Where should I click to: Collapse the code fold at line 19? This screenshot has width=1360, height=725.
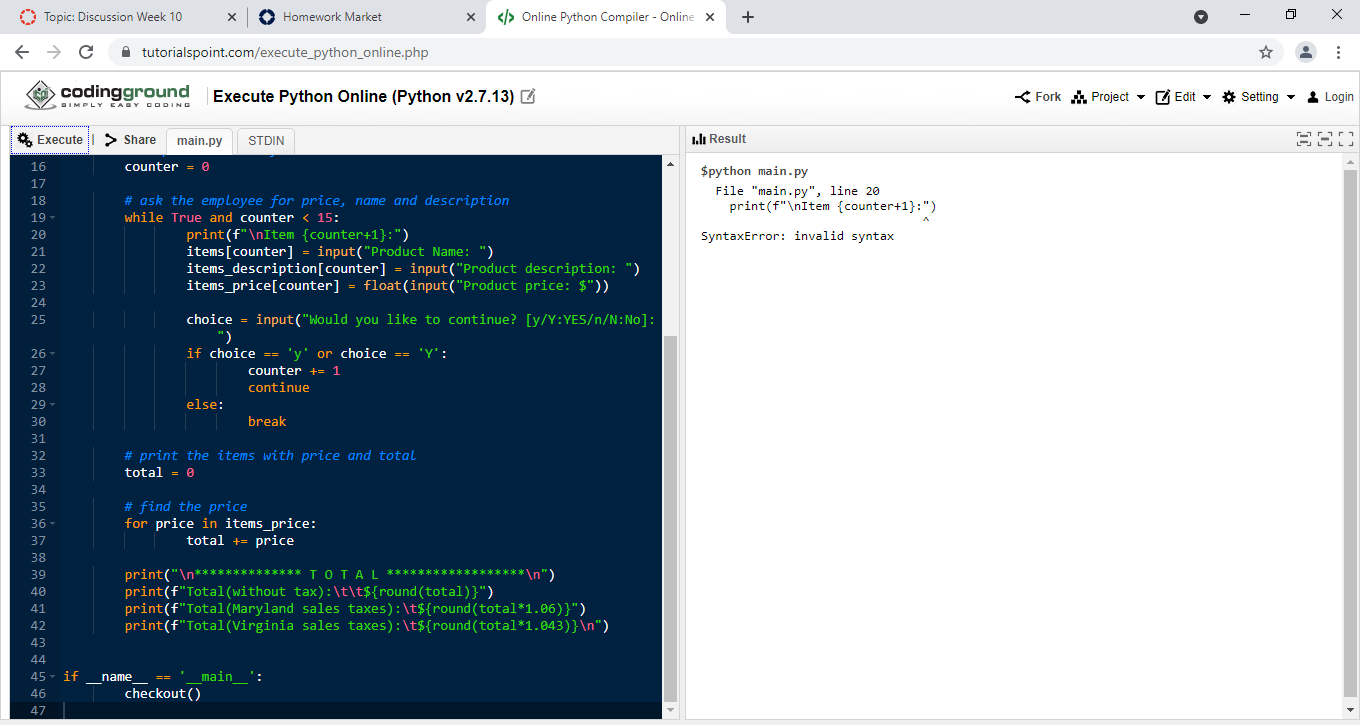52,218
